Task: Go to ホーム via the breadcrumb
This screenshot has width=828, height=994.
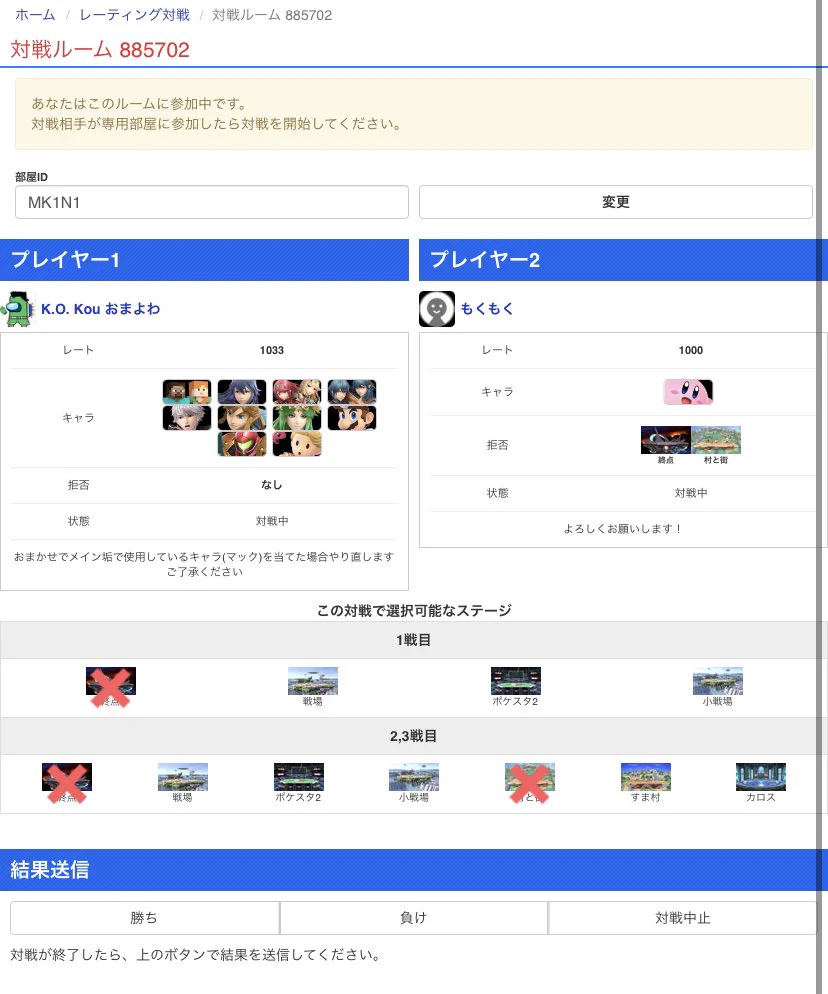Action: click(35, 15)
